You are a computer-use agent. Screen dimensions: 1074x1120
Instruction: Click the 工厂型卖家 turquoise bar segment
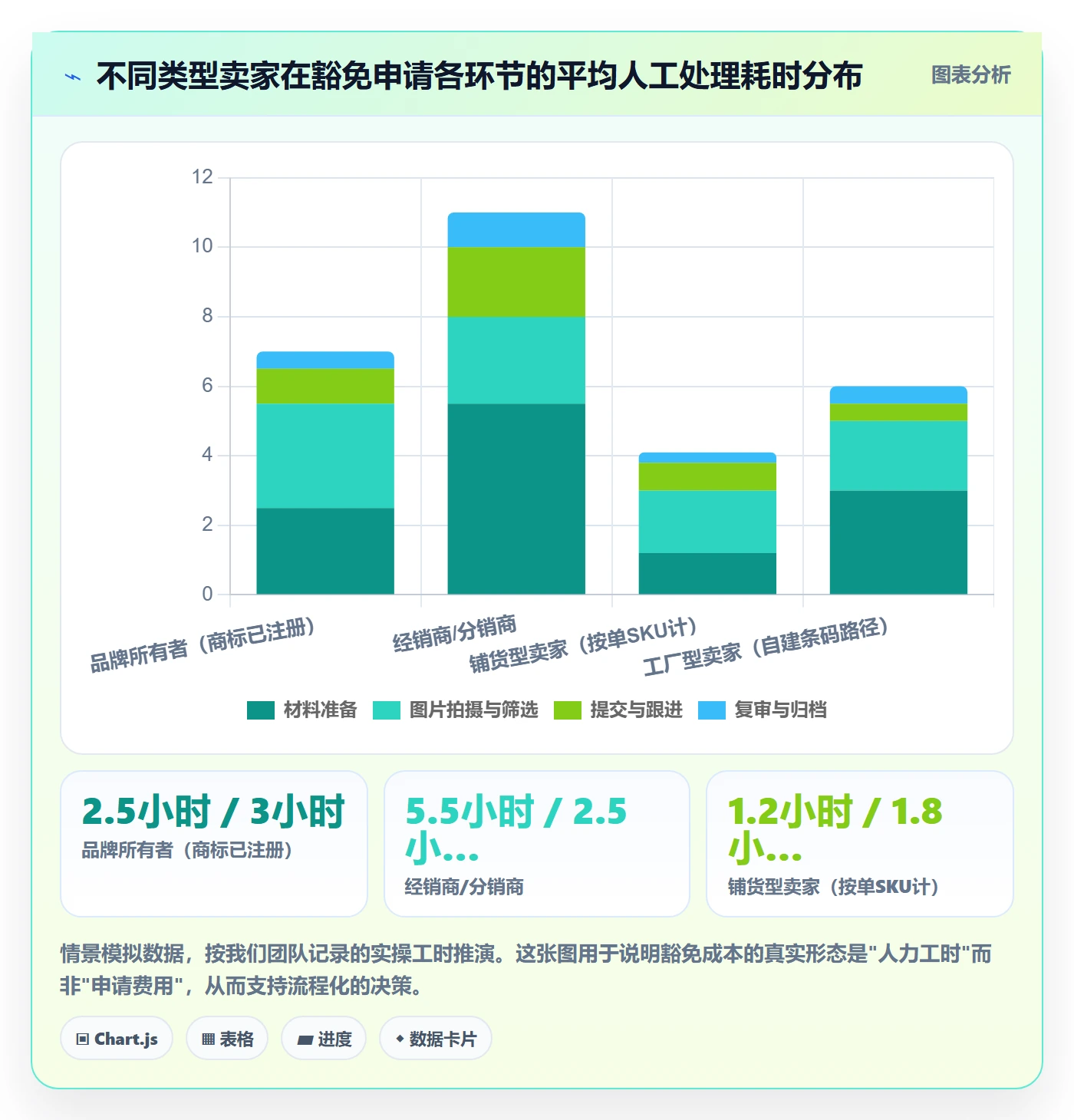point(898,456)
